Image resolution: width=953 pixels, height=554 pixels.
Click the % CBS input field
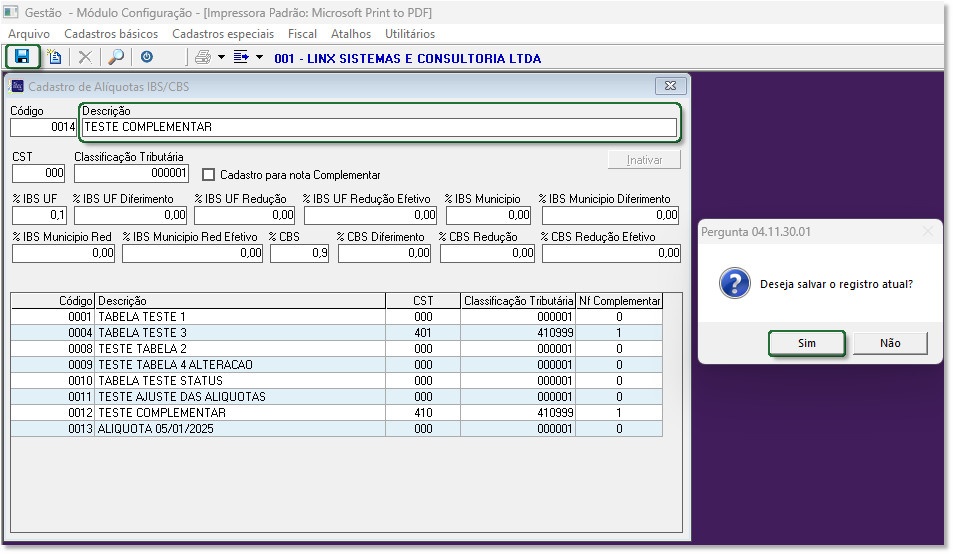[299, 254]
